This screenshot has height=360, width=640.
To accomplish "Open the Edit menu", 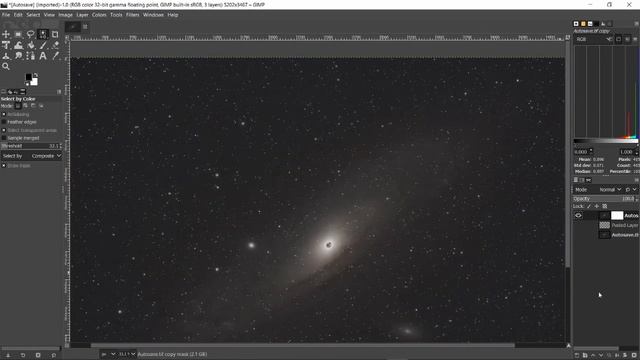I will tap(18, 15).
